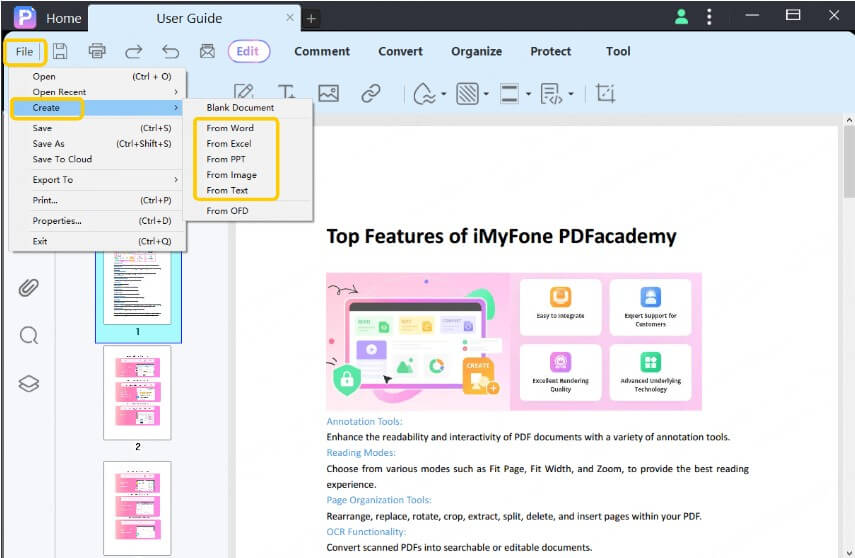Select the third page thumbnail

tap(137, 508)
